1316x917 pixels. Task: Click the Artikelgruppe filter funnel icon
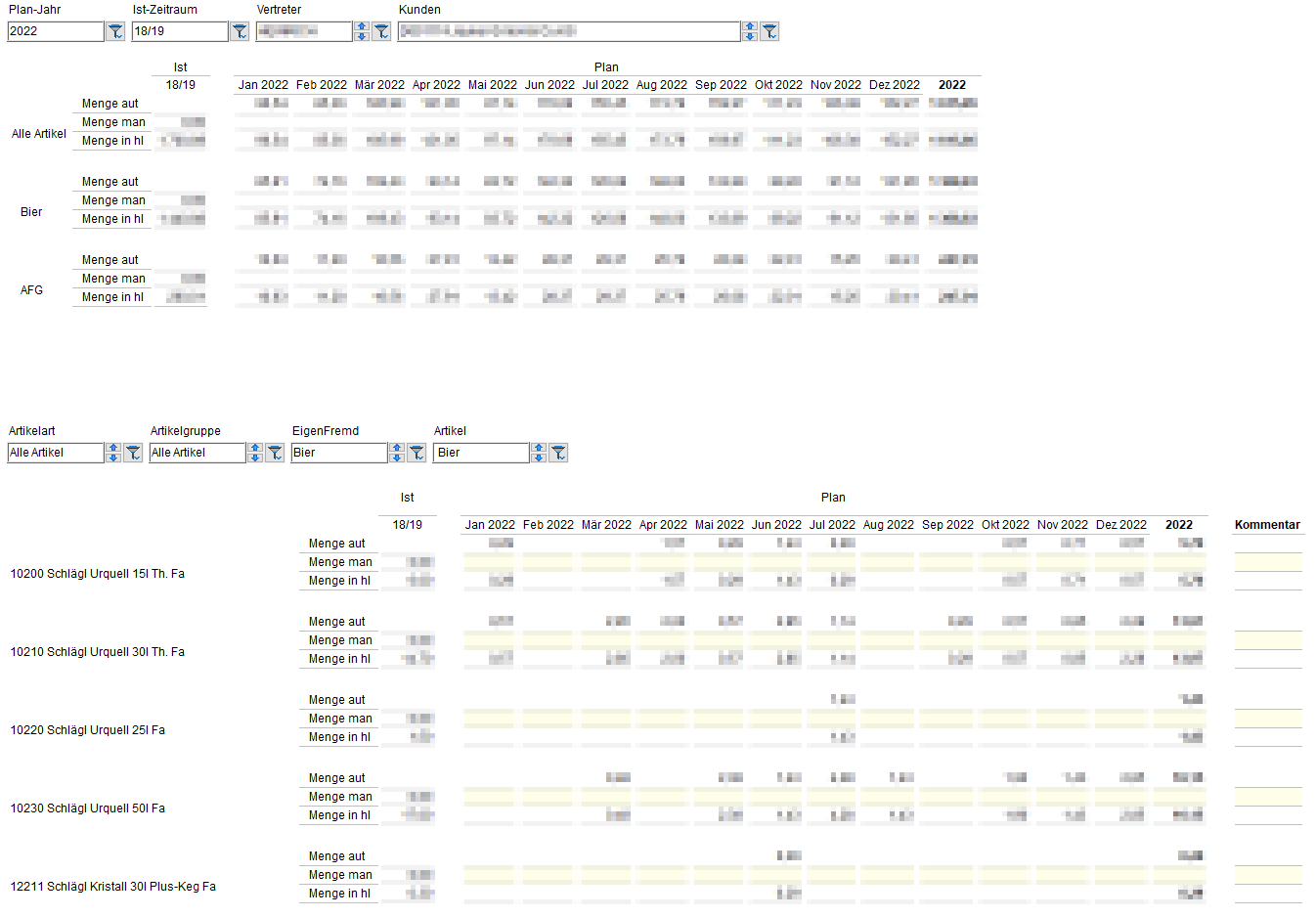click(x=275, y=453)
